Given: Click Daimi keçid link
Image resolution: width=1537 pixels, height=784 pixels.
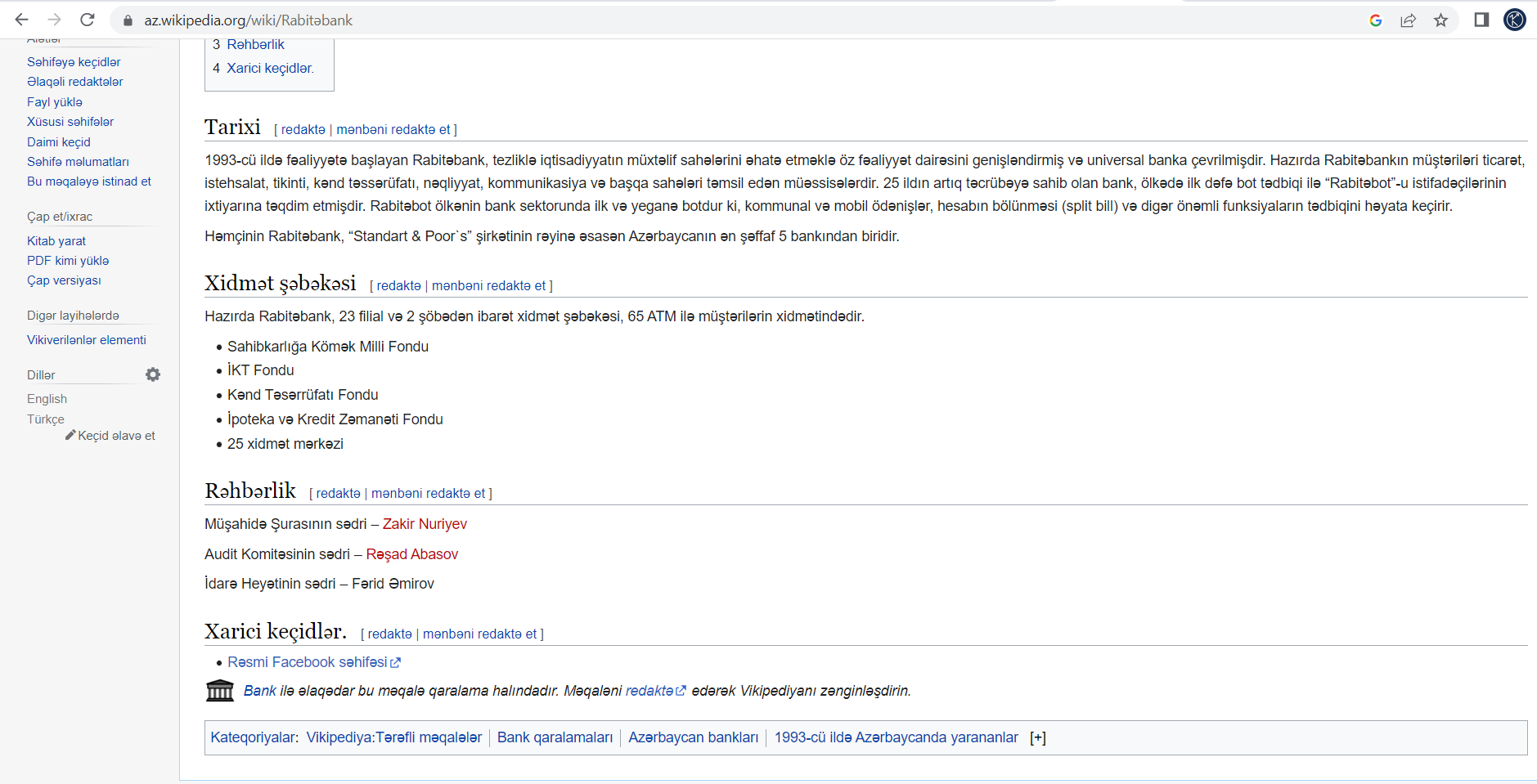Looking at the screenshot, I should tap(59, 142).
